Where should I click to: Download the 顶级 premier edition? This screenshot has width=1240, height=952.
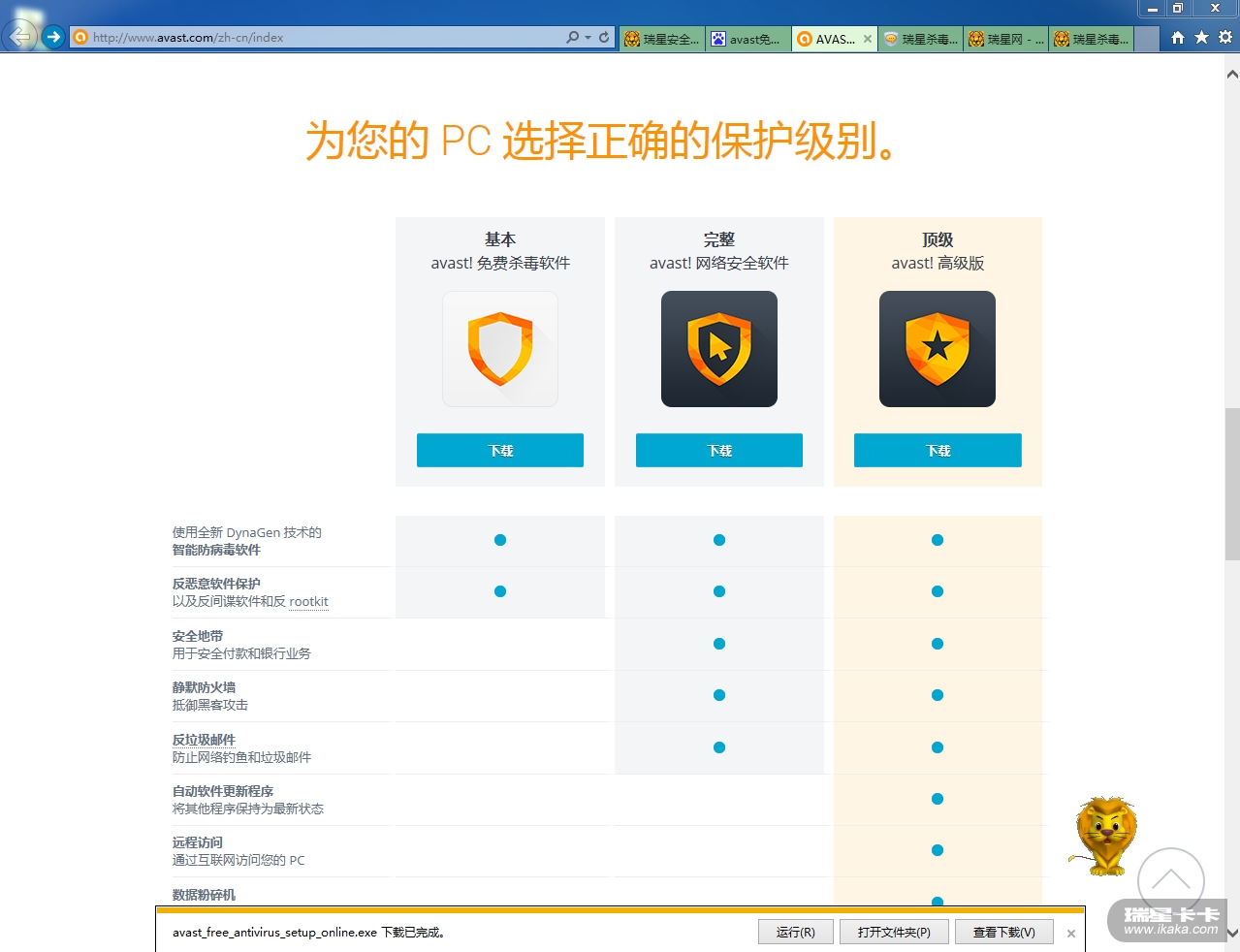[938, 450]
